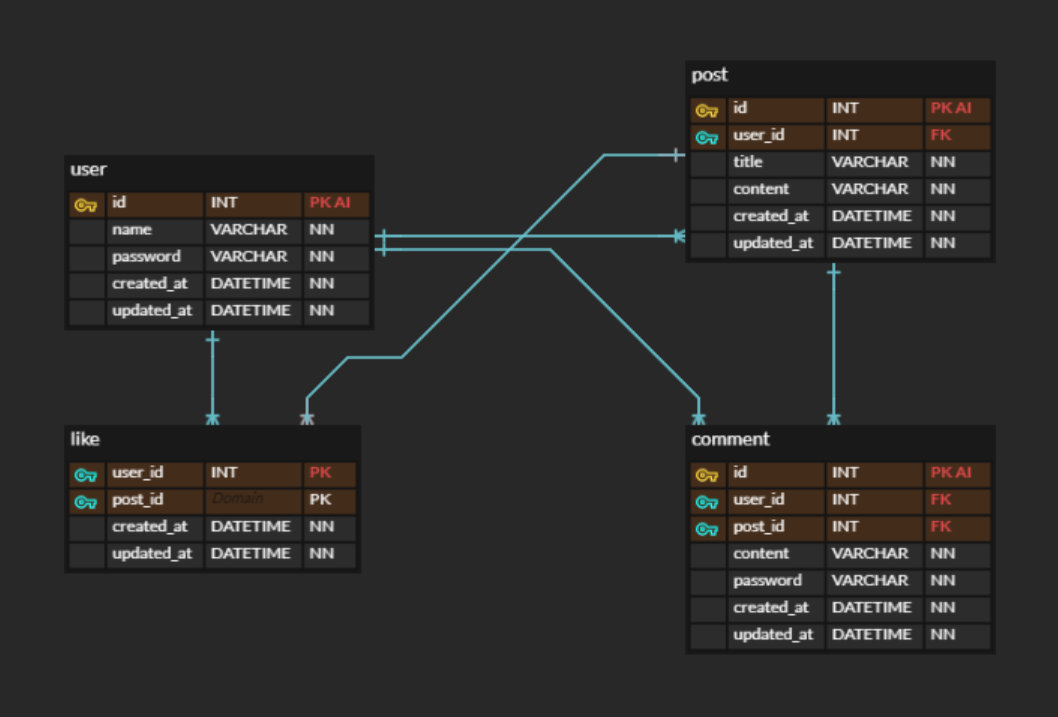Click DATETIME type of like created_at row
Screen dimensions: 1058x717
250,526
